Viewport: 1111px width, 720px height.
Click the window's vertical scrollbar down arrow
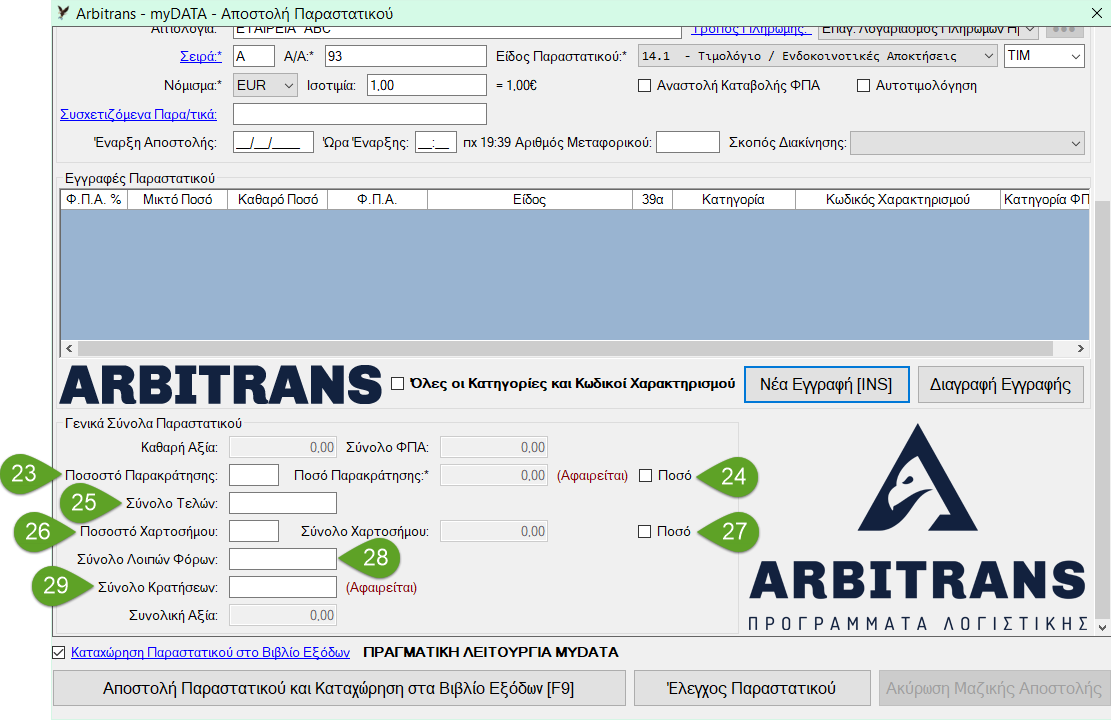pyautogui.click(x=1102, y=627)
